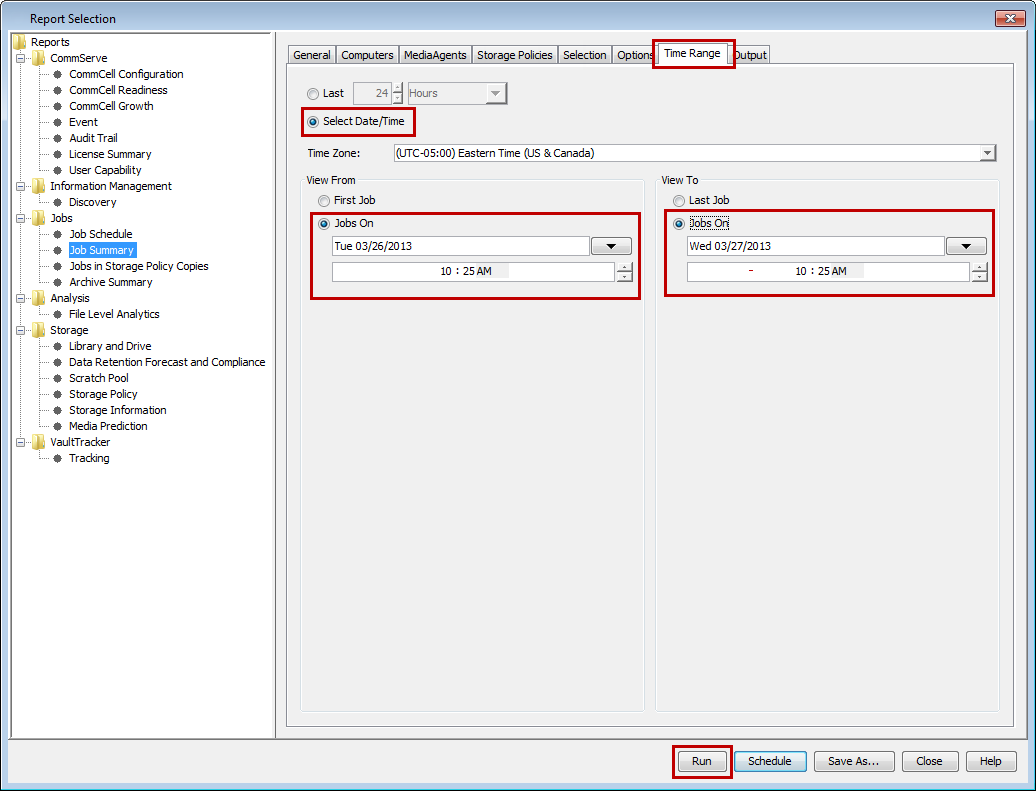Switch to the MediaAgents tab
Screen dimensions: 1036x791
click(435, 55)
